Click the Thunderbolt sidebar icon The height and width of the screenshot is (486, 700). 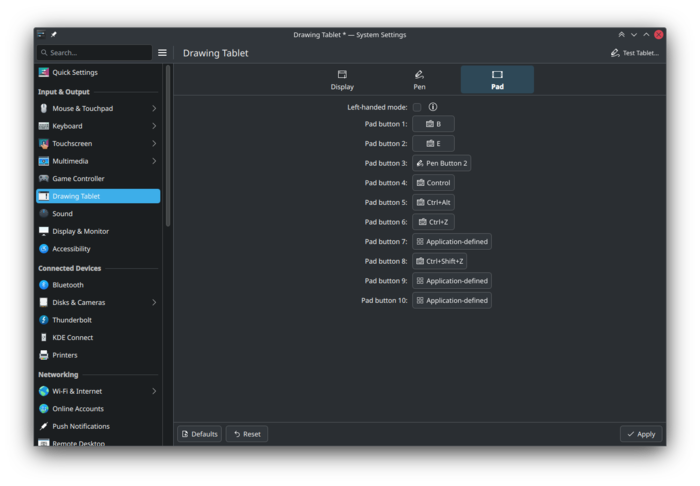tap(44, 320)
